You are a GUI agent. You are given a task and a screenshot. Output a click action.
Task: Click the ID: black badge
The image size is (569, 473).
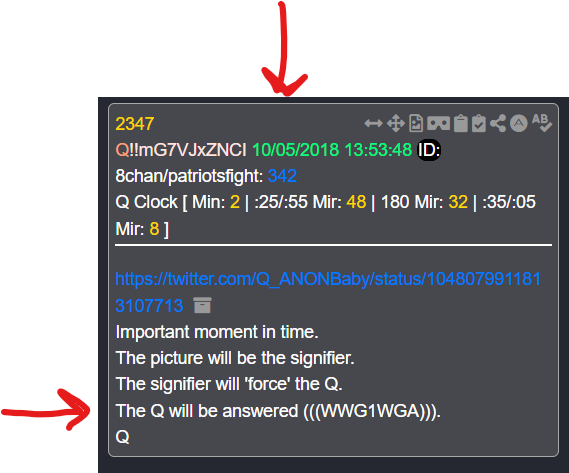click(x=429, y=150)
